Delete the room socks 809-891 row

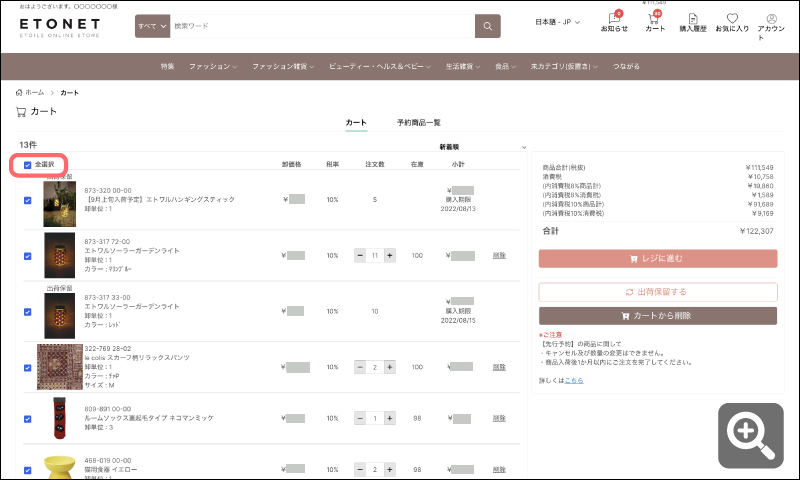[x=499, y=418]
